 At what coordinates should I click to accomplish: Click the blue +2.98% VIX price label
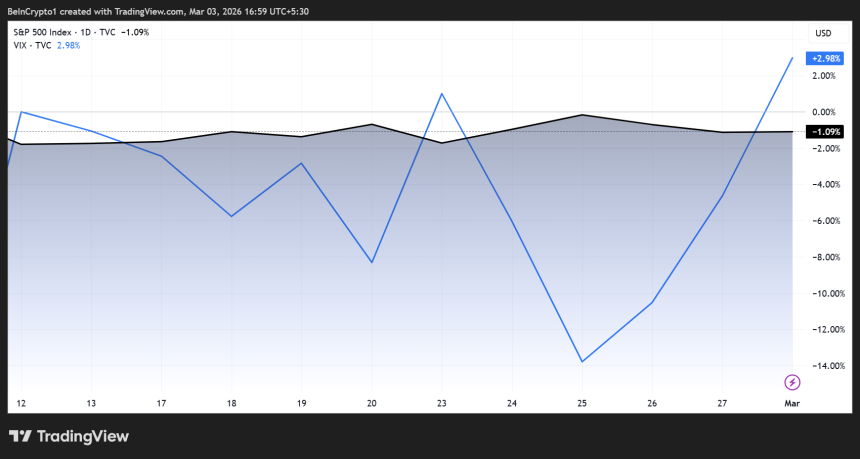tap(824, 59)
